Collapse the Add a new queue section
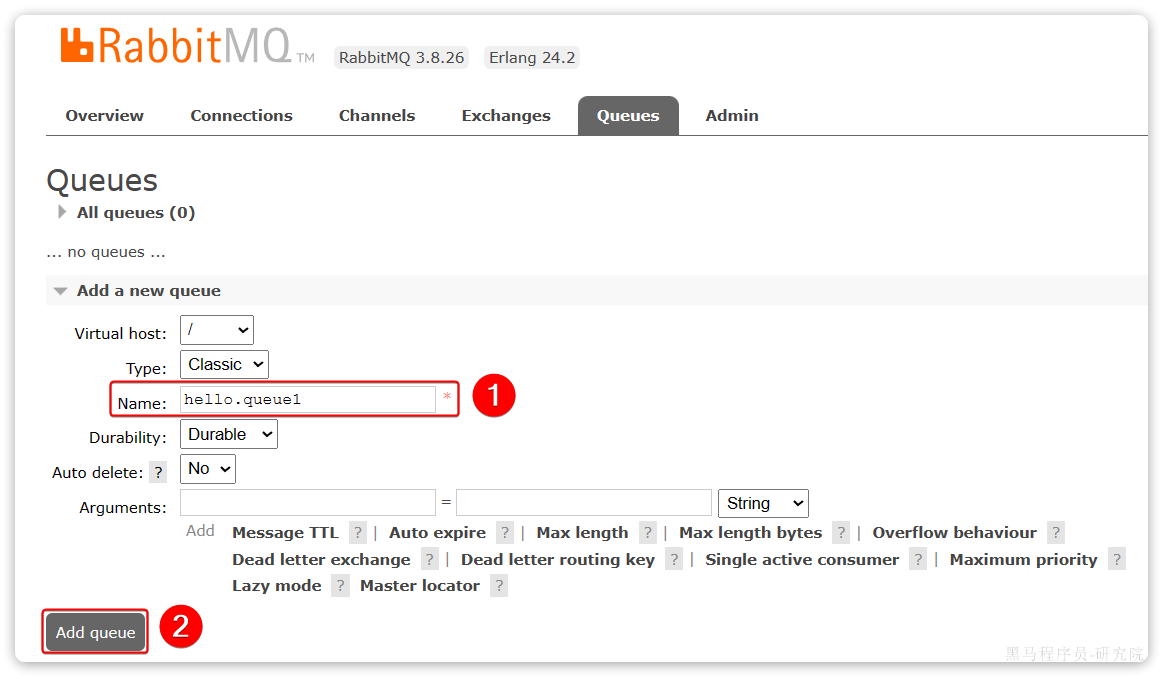Screen dimensions: 1163x679 (x=148, y=291)
